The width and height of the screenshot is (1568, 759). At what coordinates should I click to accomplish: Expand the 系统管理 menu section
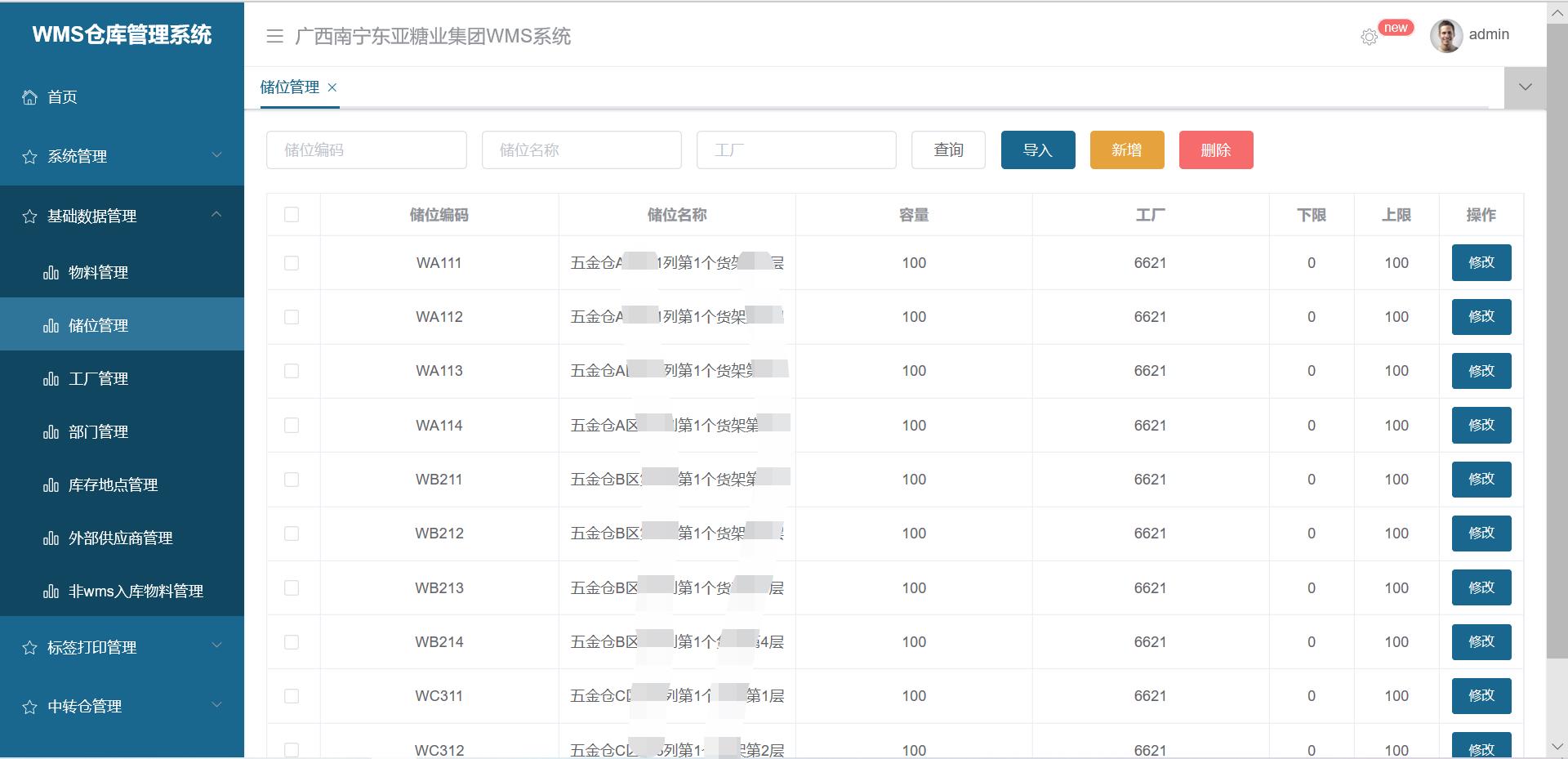pyautogui.click(x=77, y=156)
